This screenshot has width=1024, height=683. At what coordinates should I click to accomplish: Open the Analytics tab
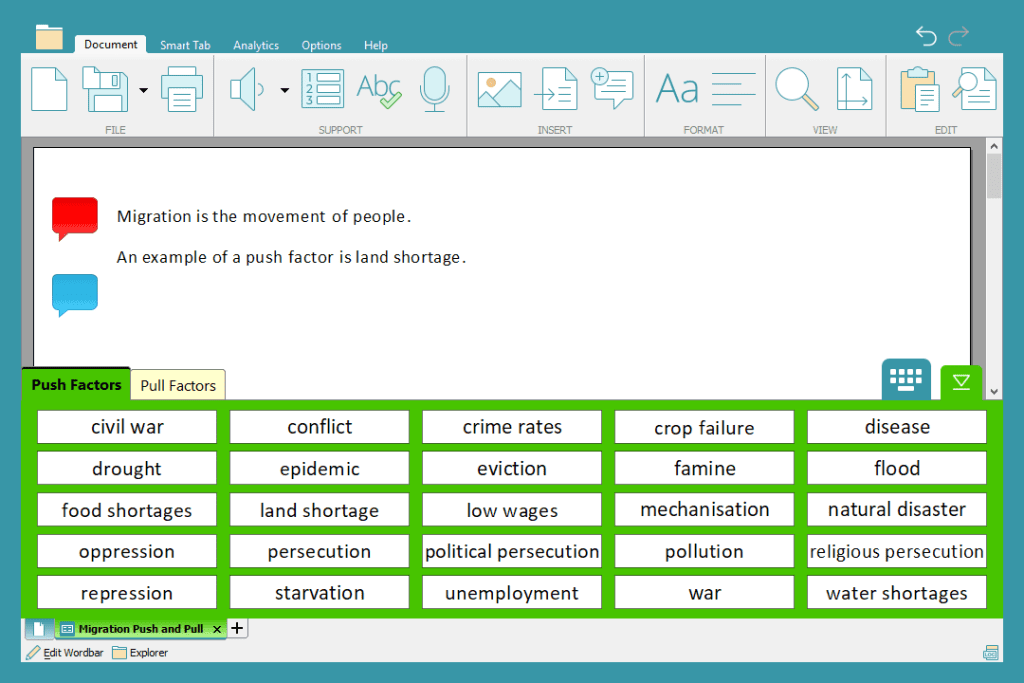256,45
